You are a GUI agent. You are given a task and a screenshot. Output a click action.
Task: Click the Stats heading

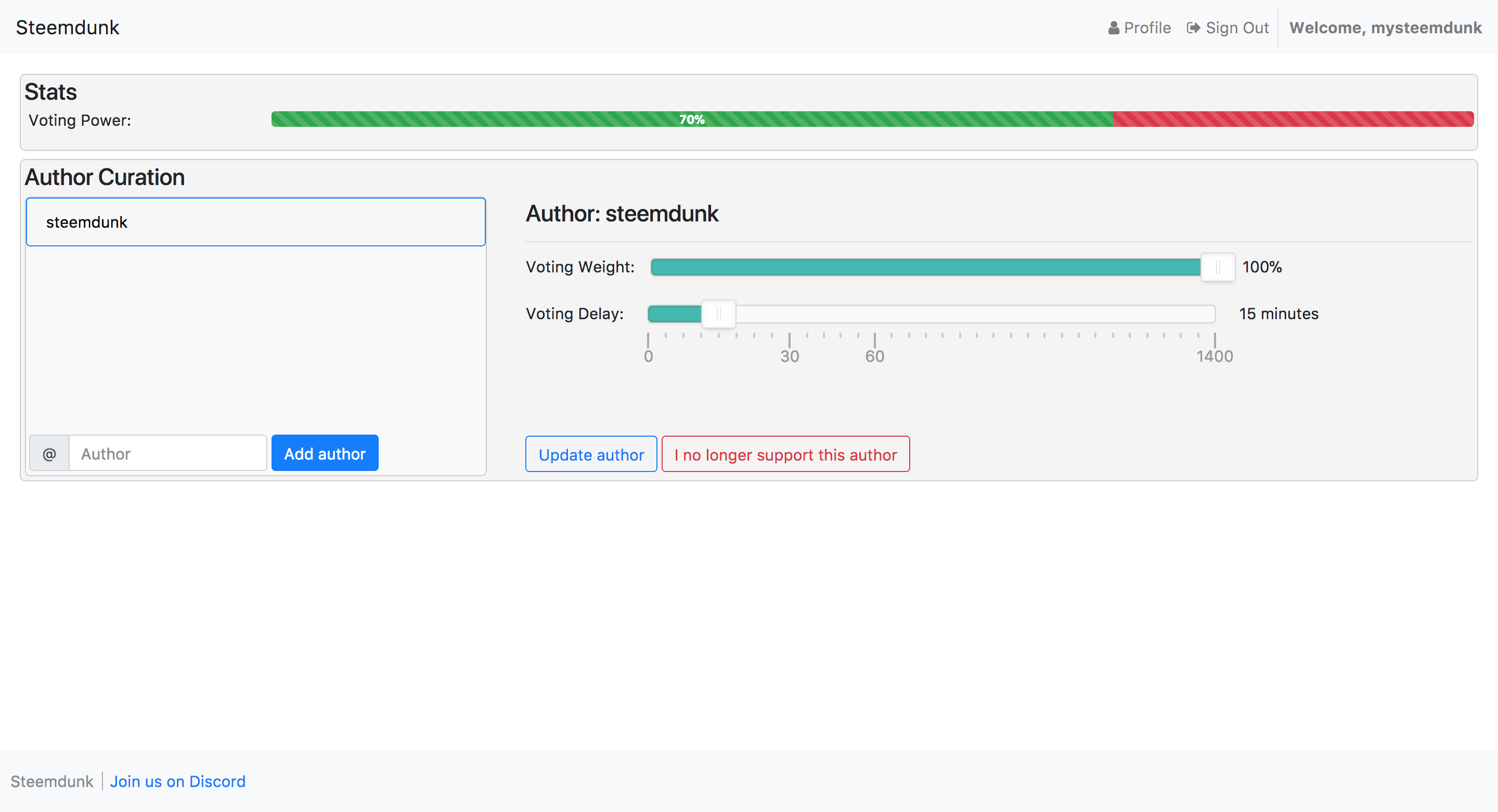50,92
